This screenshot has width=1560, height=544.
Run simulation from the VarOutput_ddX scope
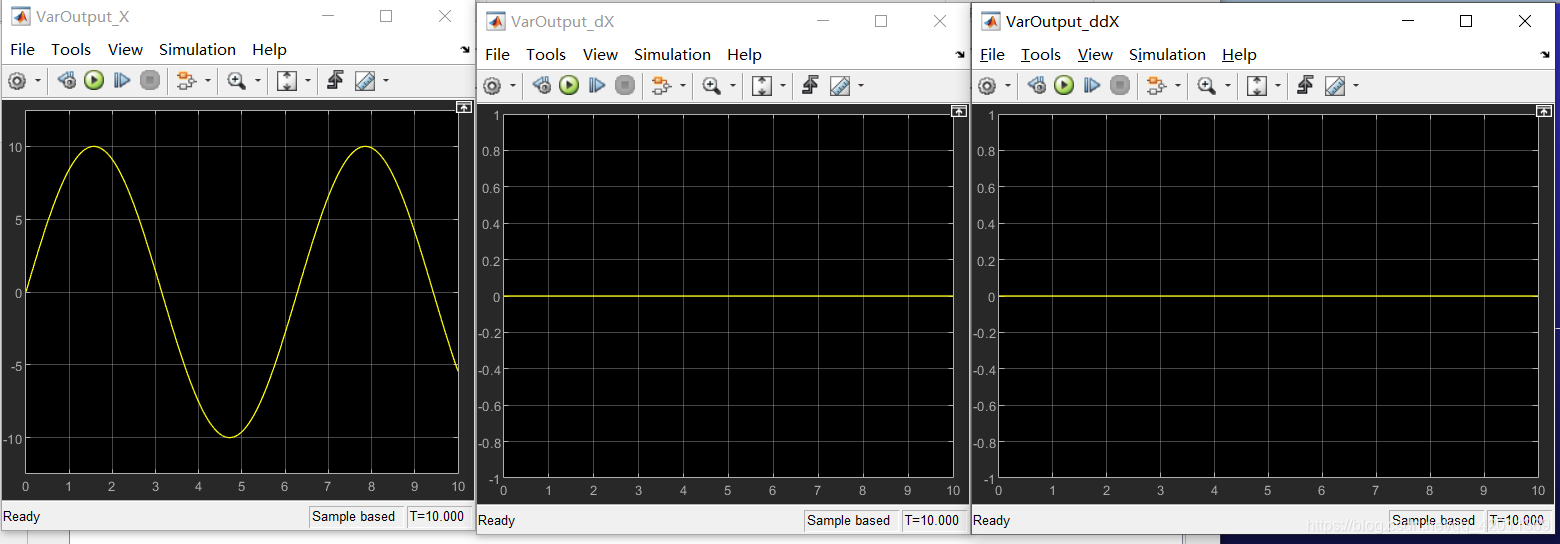tap(1064, 86)
